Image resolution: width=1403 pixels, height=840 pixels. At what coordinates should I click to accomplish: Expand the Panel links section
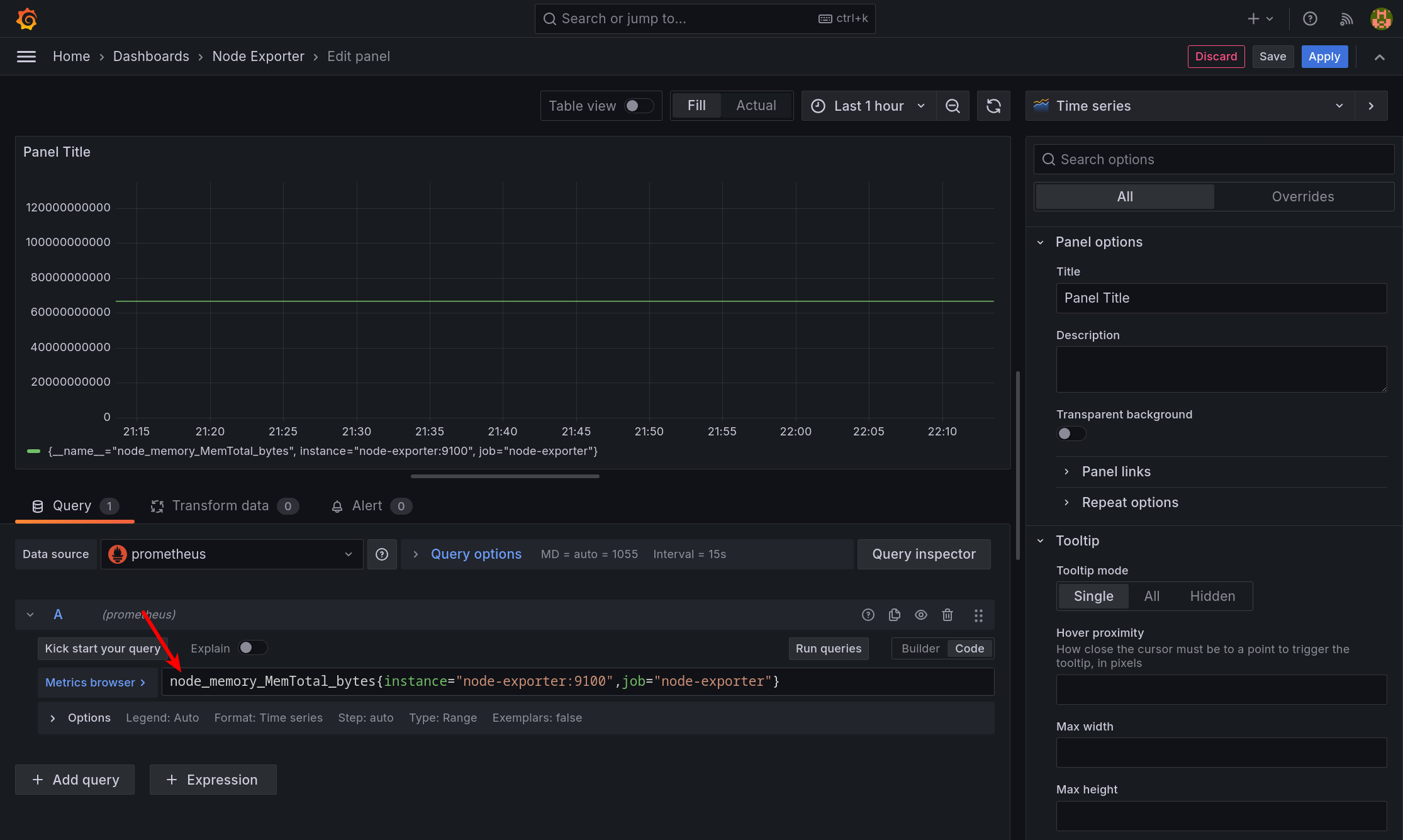1115,472
